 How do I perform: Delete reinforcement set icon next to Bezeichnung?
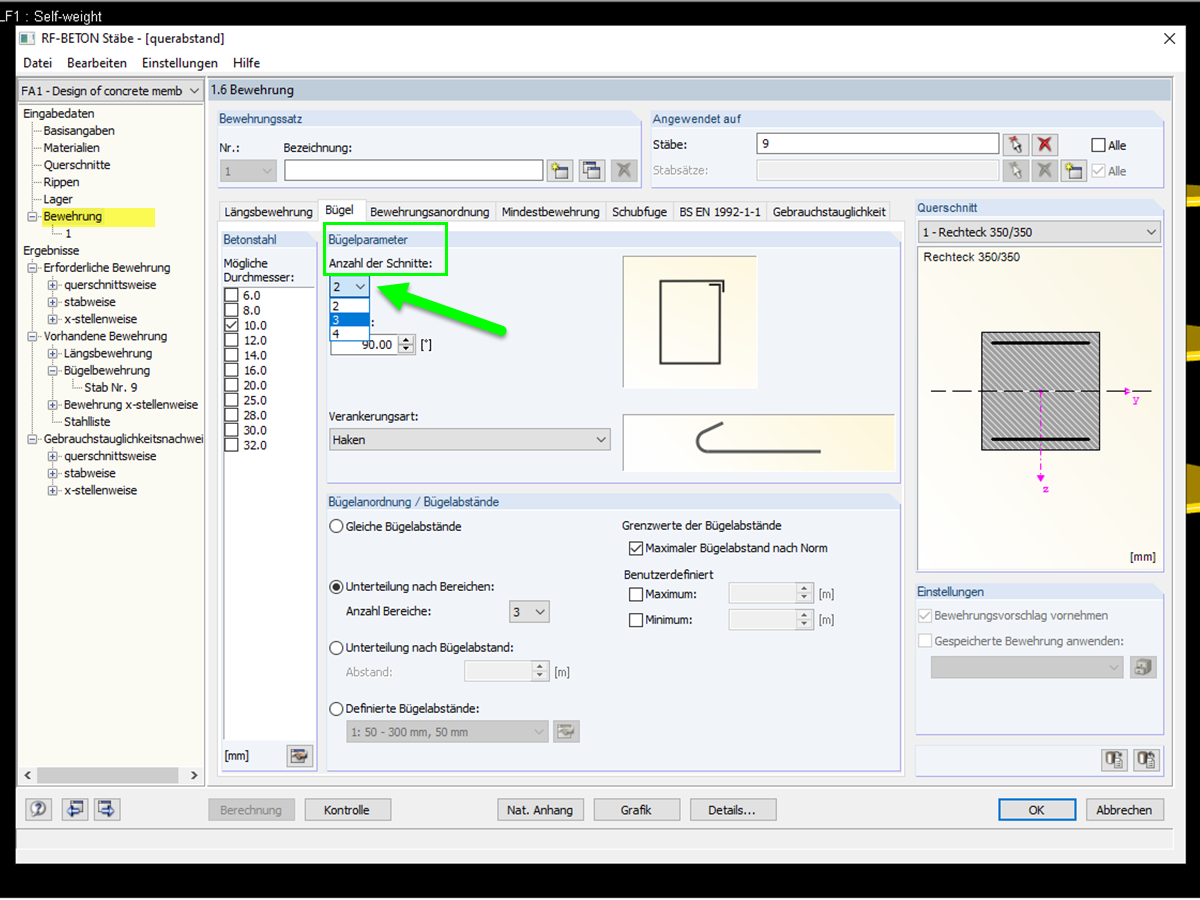coord(624,171)
